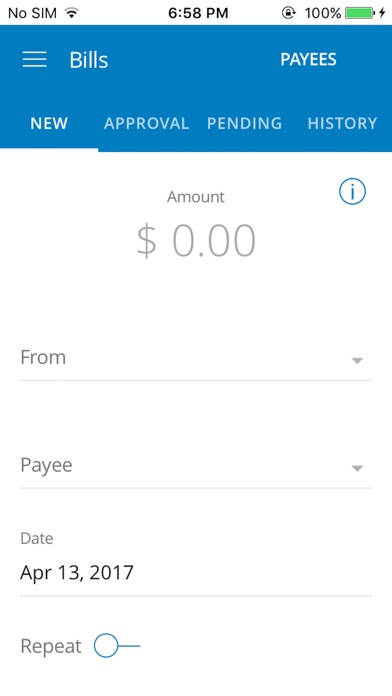Screen dimensions: 392x696
Task: Switch to the APPROVAL tab
Action: [x=147, y=123]
